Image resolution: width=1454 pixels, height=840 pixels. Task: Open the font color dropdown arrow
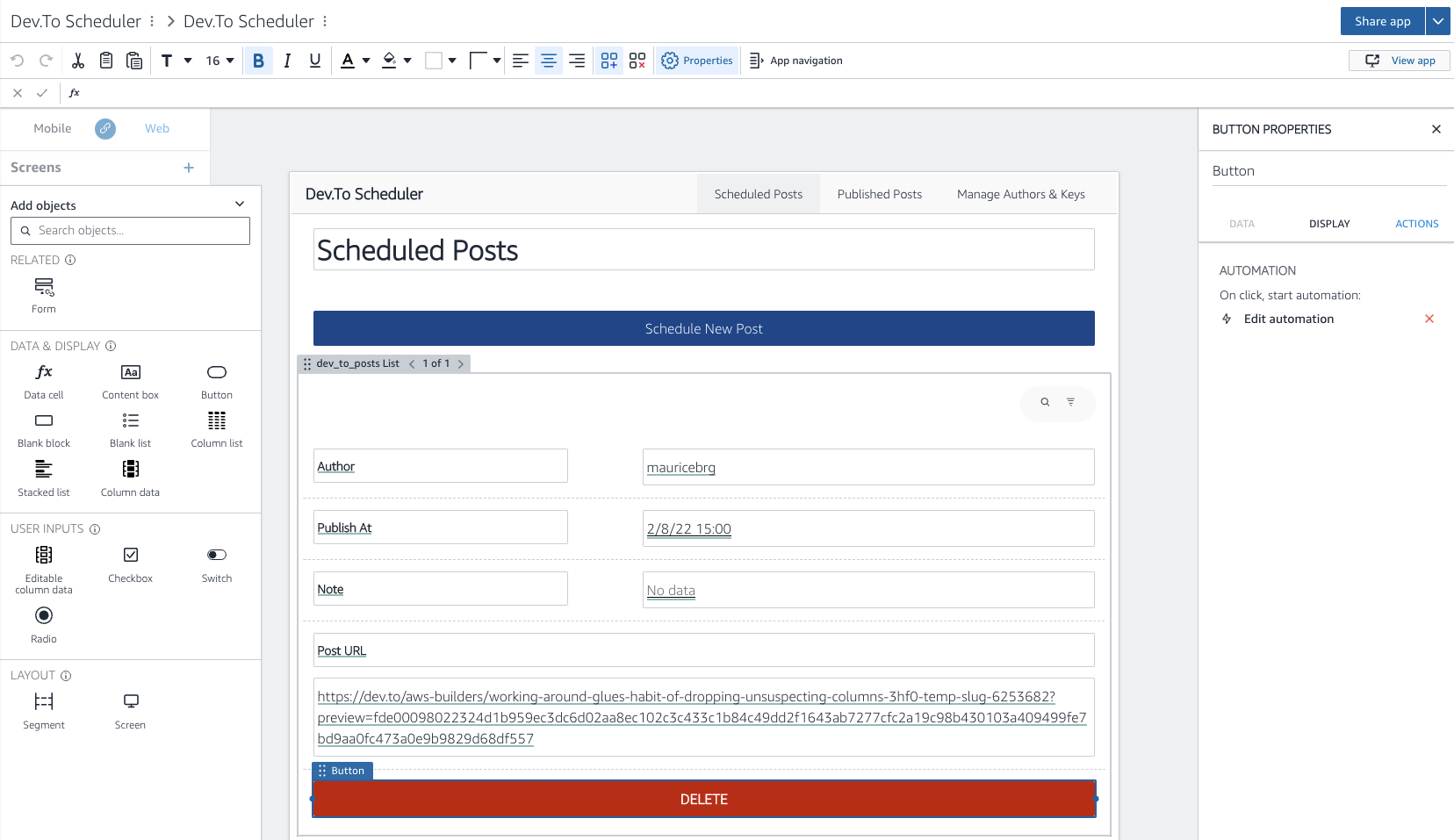[x=366, y=61]
